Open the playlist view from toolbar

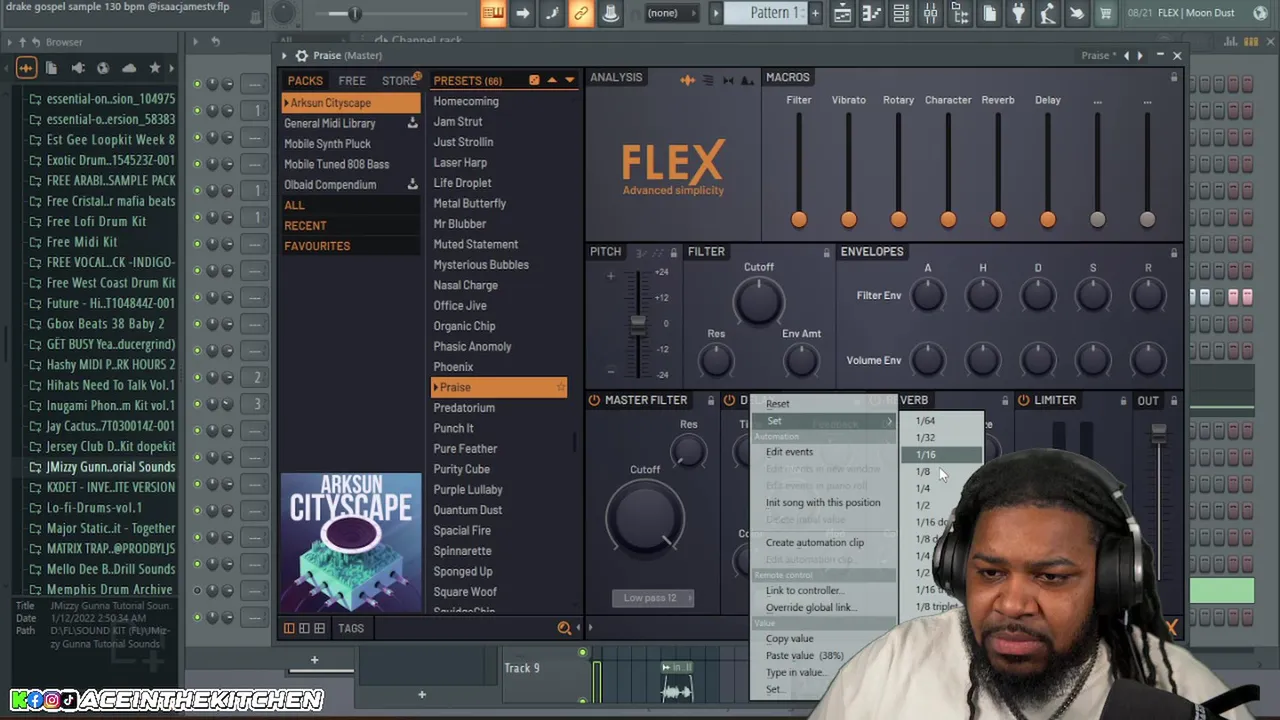pyautogui.click(x=843, y=13)
